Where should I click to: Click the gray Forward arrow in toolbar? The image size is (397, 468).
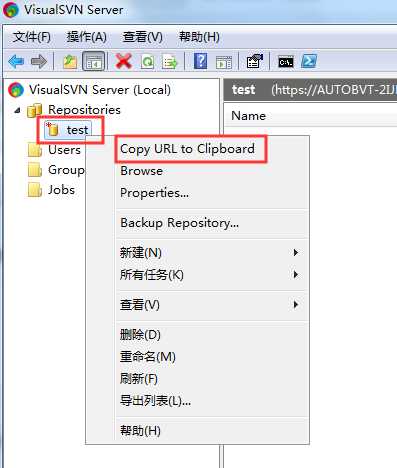click(x=39, y=61)
